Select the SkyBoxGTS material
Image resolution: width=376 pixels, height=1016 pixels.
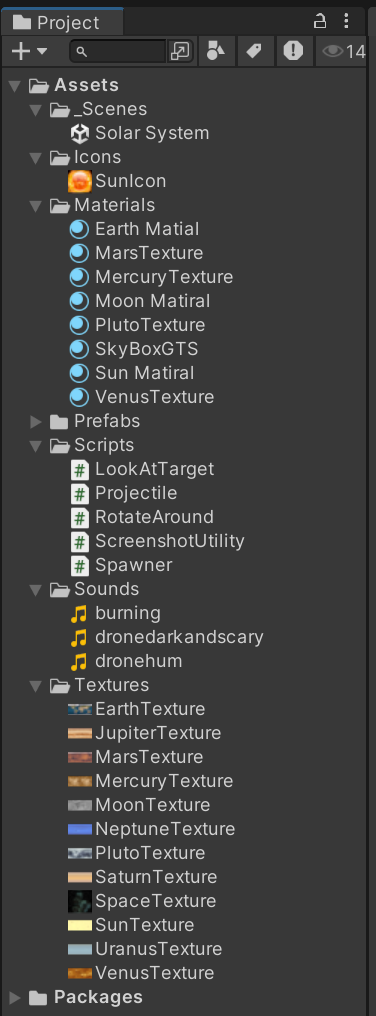[134, 349]
